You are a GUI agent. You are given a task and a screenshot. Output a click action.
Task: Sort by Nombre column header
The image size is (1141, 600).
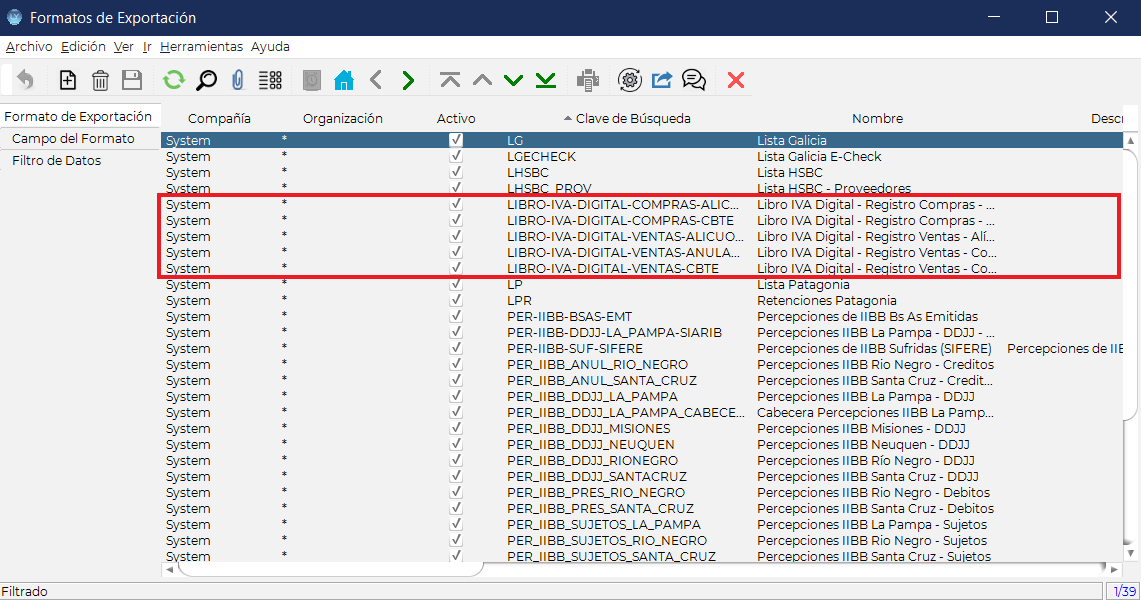tap(878, 119)
